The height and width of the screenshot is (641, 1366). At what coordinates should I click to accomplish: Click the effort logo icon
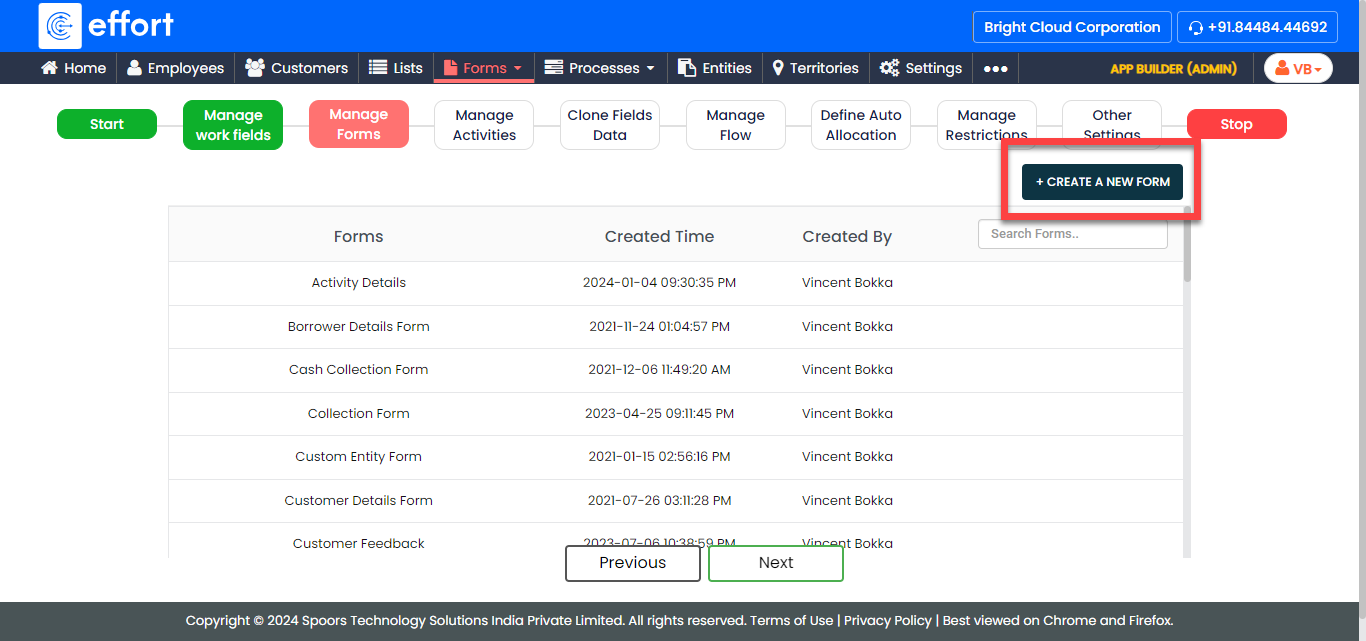[x=60, y=26]
